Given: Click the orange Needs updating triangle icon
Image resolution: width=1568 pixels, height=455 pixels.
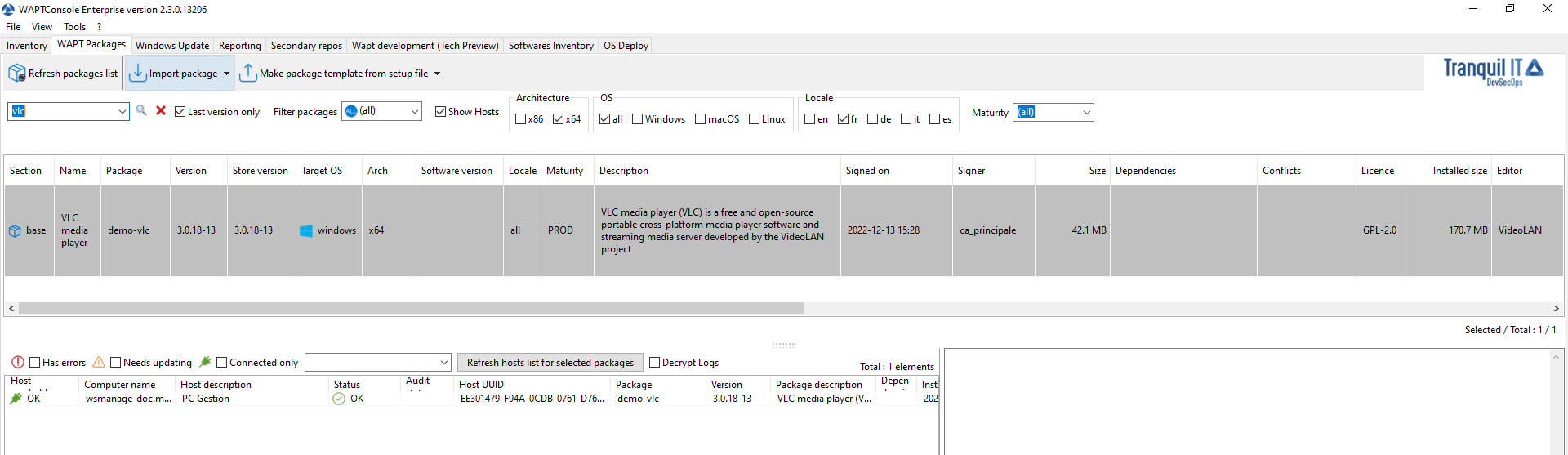Looking at the screenshot, I should pyautogui.click(x=99, y=362).
